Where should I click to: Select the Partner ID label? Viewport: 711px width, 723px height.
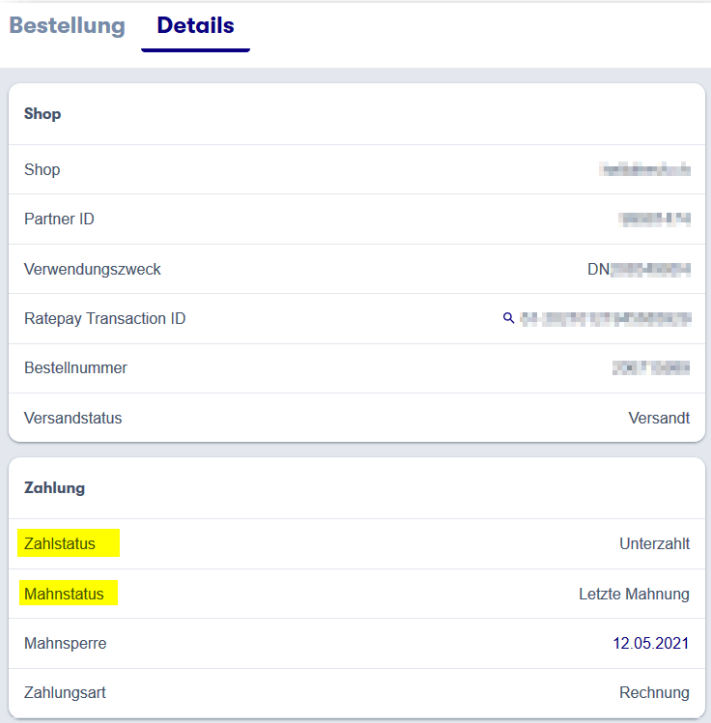(x=59, y=219)
